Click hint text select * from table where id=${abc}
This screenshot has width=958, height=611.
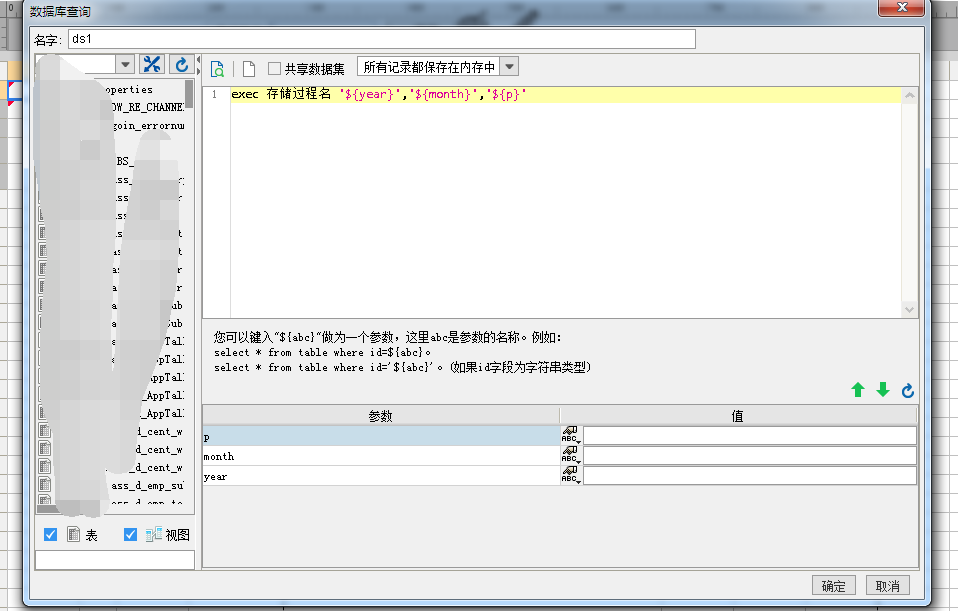click(x=322, y=353)
